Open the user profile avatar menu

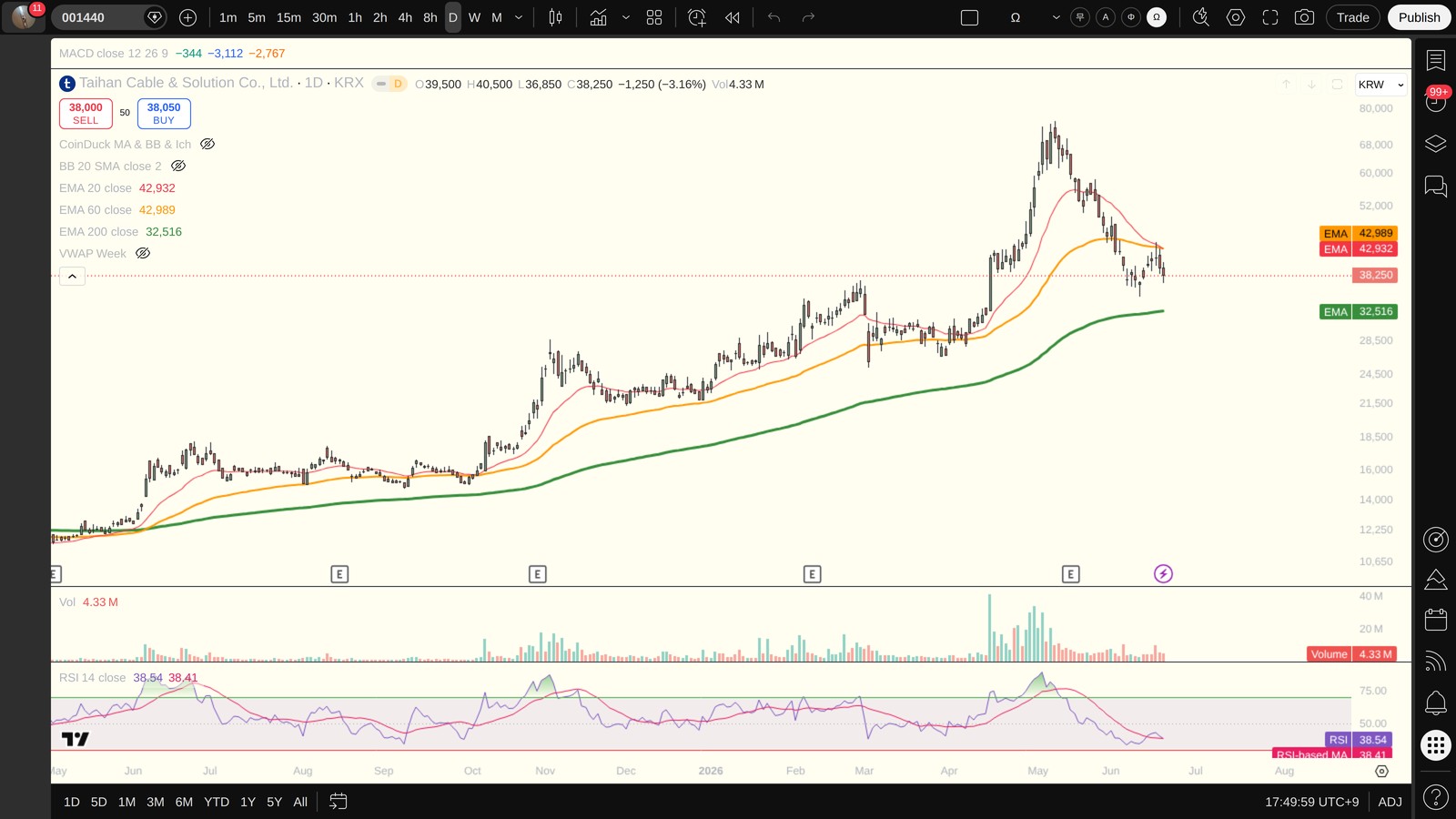25,17
